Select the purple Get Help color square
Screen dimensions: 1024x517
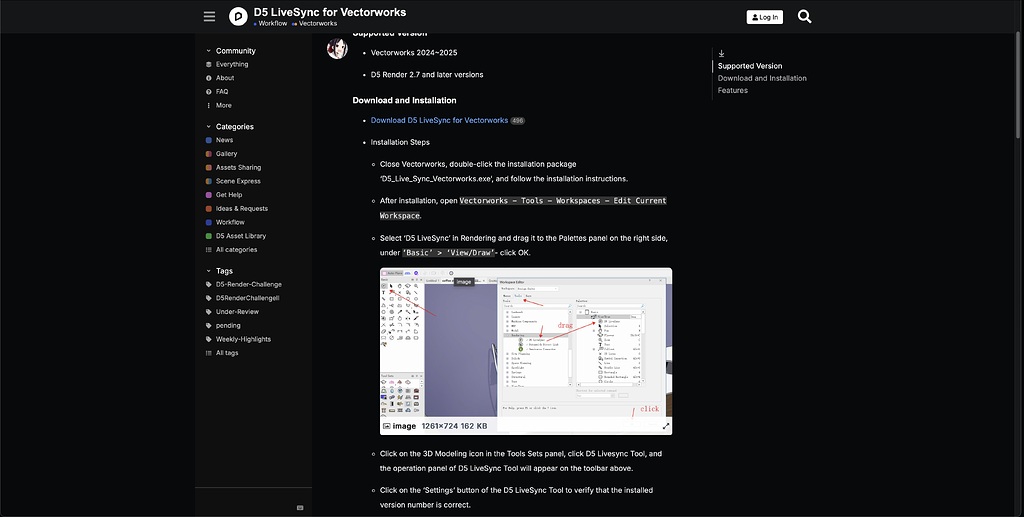pos(208,195)
